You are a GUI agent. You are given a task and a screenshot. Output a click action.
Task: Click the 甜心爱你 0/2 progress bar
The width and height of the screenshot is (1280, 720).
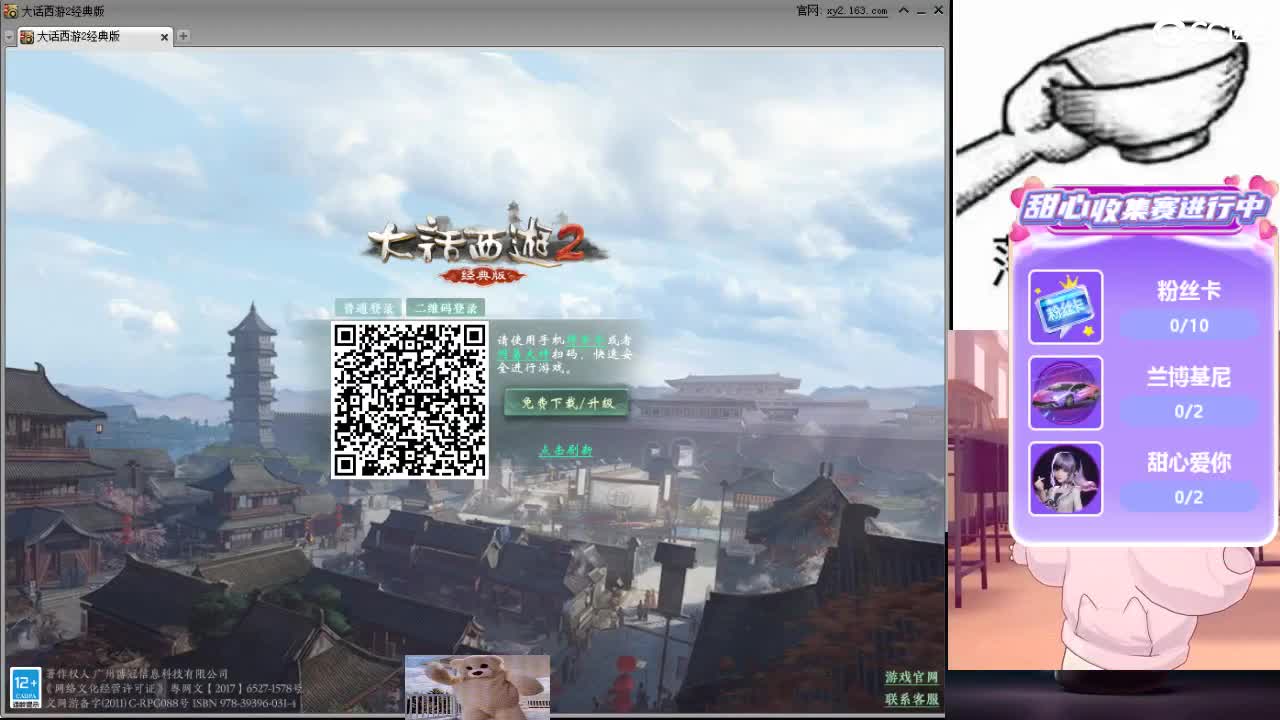(x=1189, y=498)
